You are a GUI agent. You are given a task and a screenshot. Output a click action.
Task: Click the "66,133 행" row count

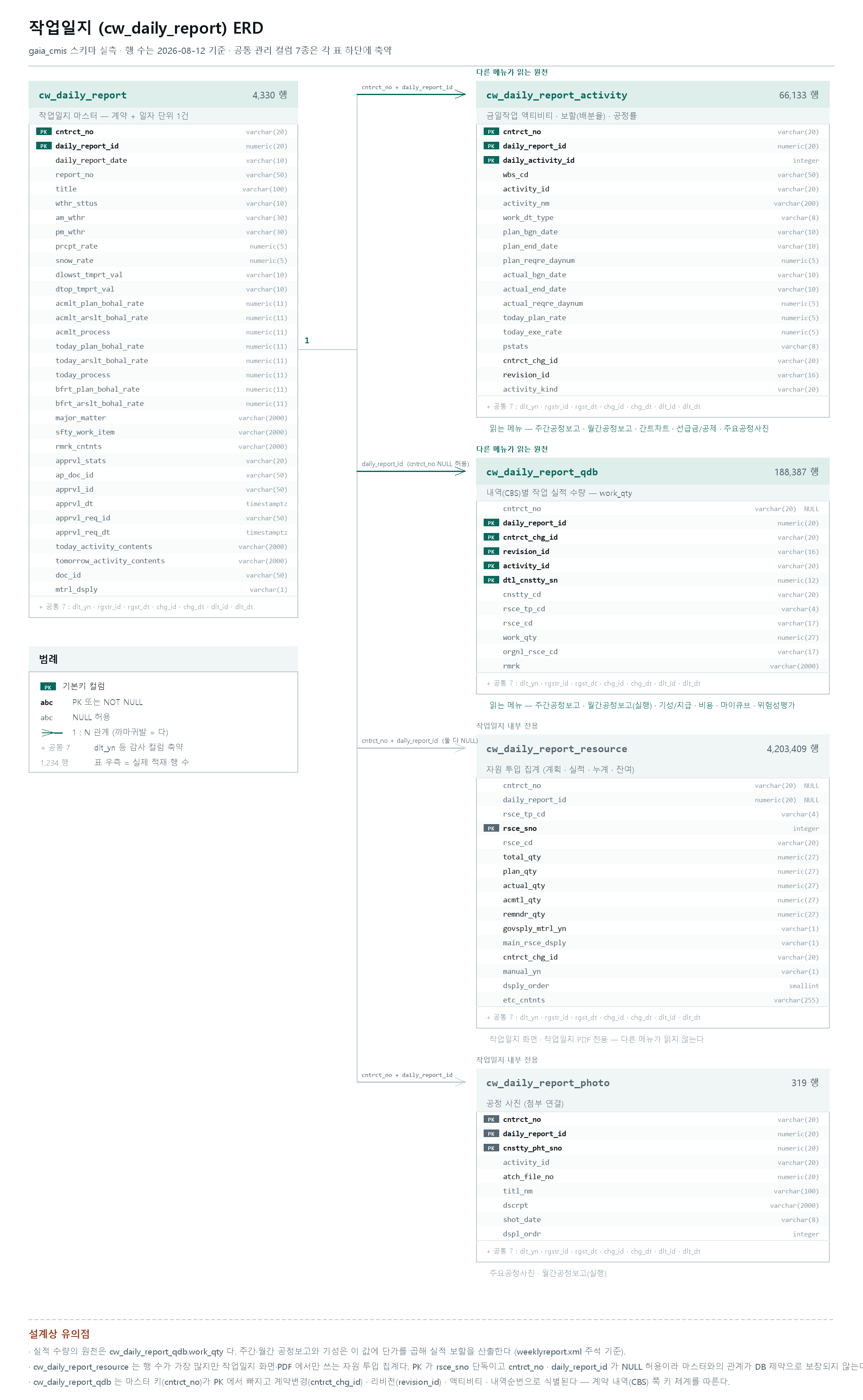(x=799, y=95)
